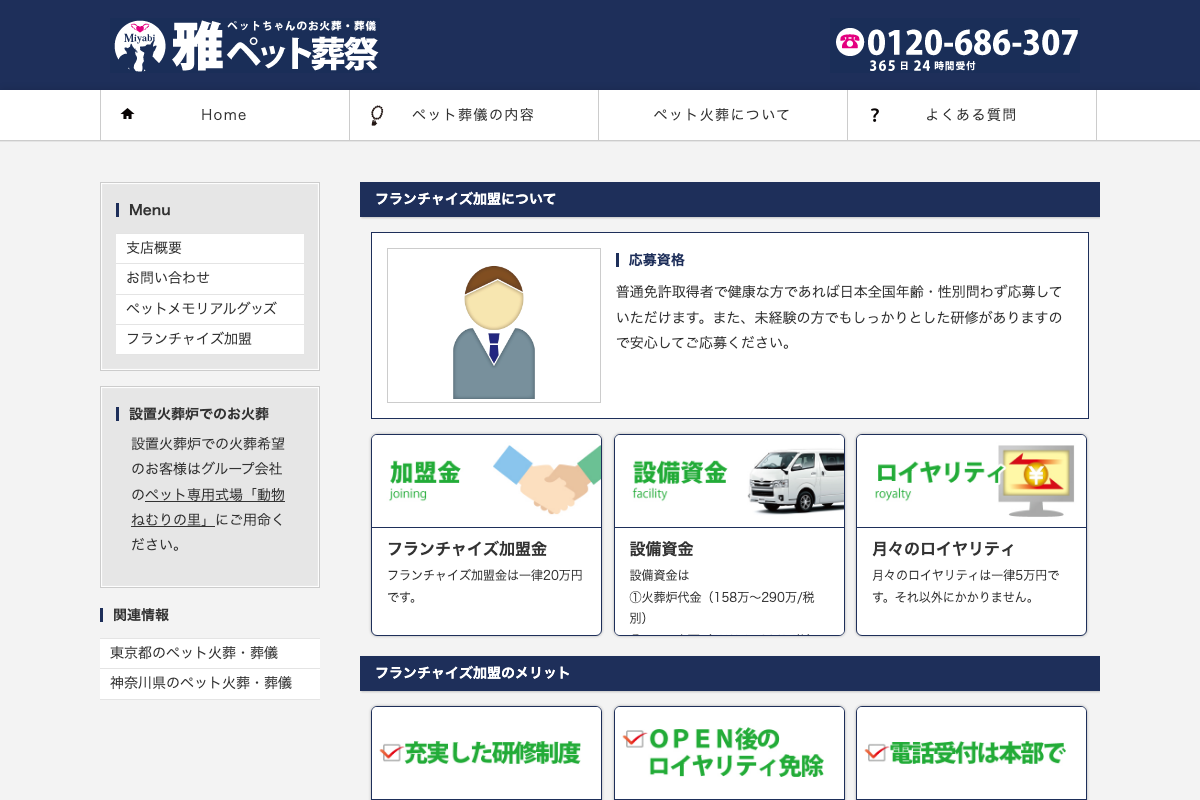Screen dimensions: 1200x800
Task: Open the ペット葬儀の内容 navigation tab
Action: [x=474, y=115]
